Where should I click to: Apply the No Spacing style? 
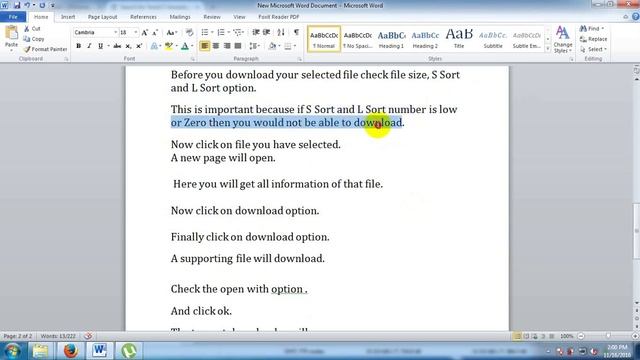click(x=358, y=39)
